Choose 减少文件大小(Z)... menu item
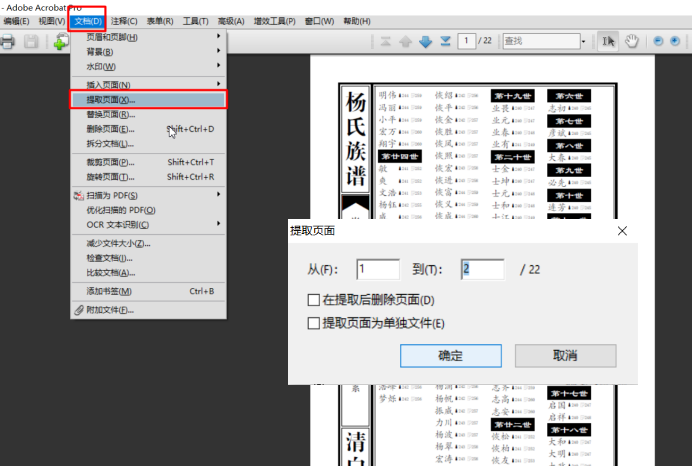Image resolution: width=692 pixels, height=466 pixels. click(148, 244)
